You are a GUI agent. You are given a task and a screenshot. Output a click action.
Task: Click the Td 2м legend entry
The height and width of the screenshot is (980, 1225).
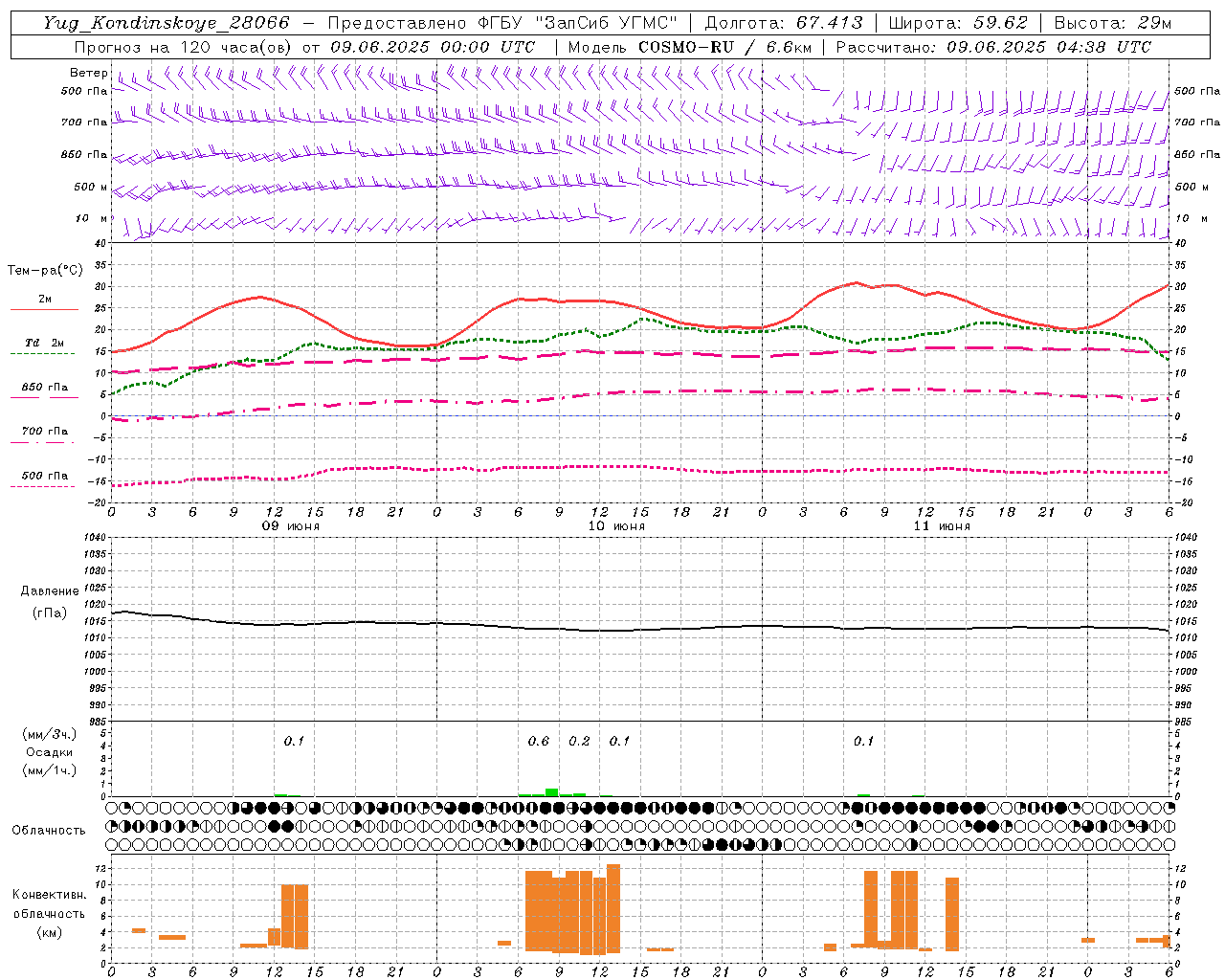(44, 343)
